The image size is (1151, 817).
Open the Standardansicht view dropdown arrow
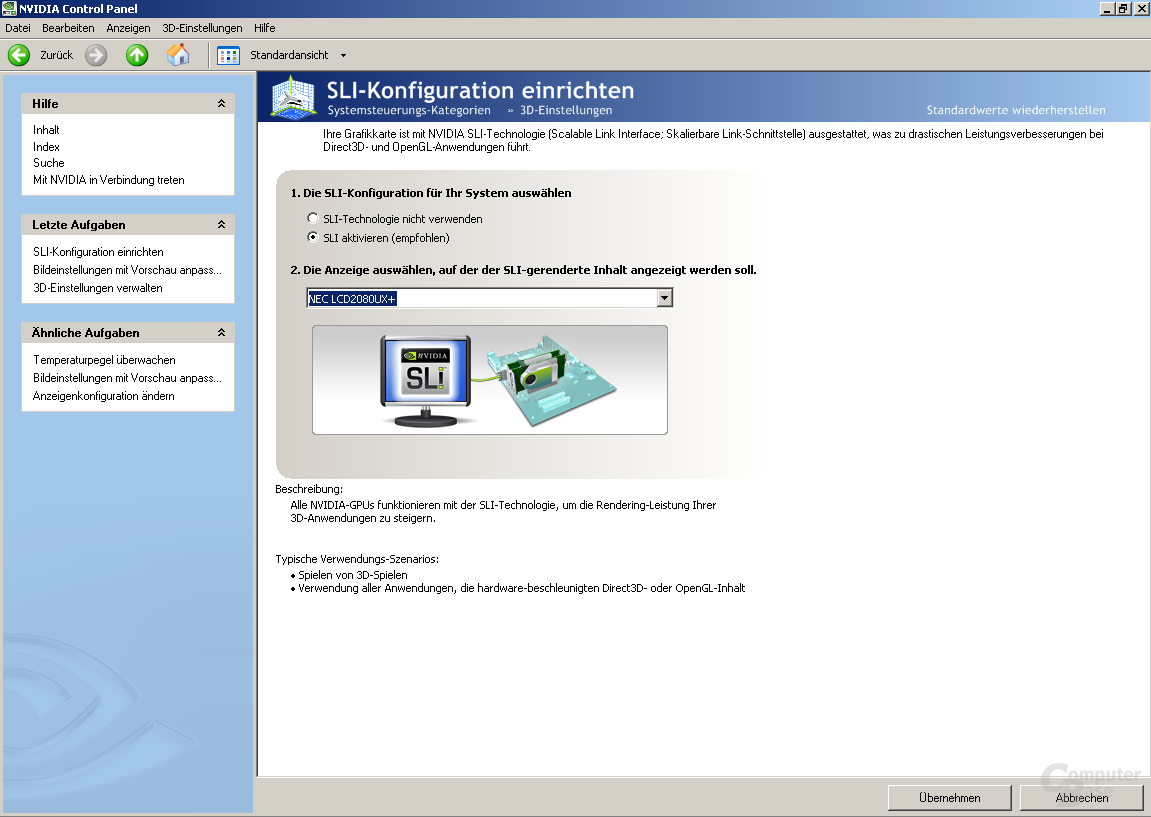344,55
